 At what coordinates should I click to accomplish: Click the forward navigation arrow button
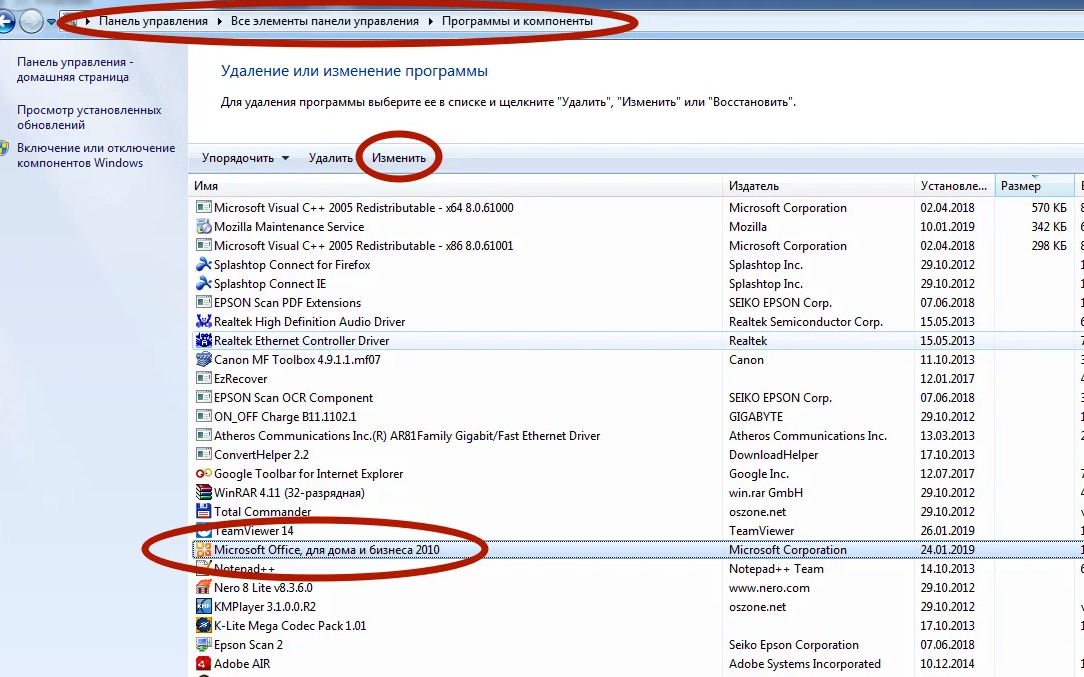(31, 21)
